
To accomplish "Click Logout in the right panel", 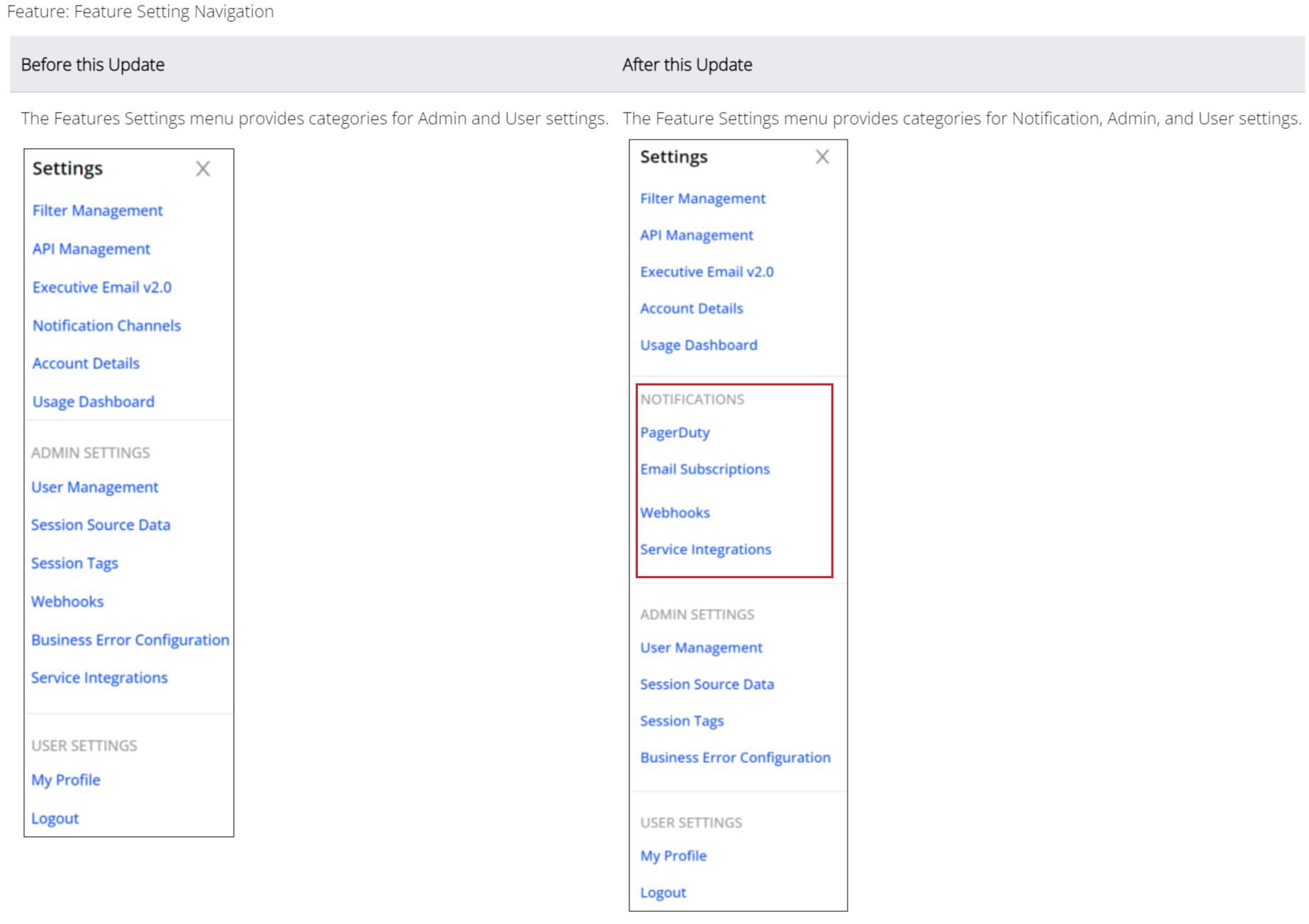I will (663, 893).
